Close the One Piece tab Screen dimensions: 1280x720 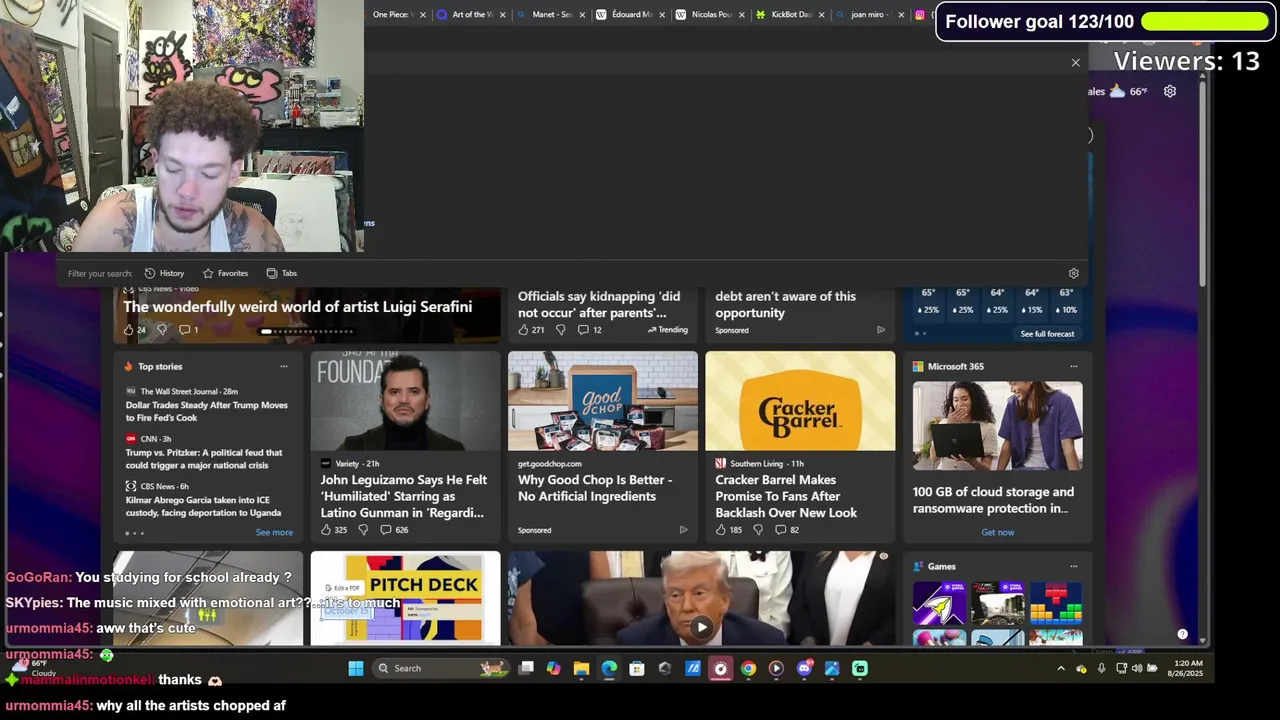tap(422, 15)
